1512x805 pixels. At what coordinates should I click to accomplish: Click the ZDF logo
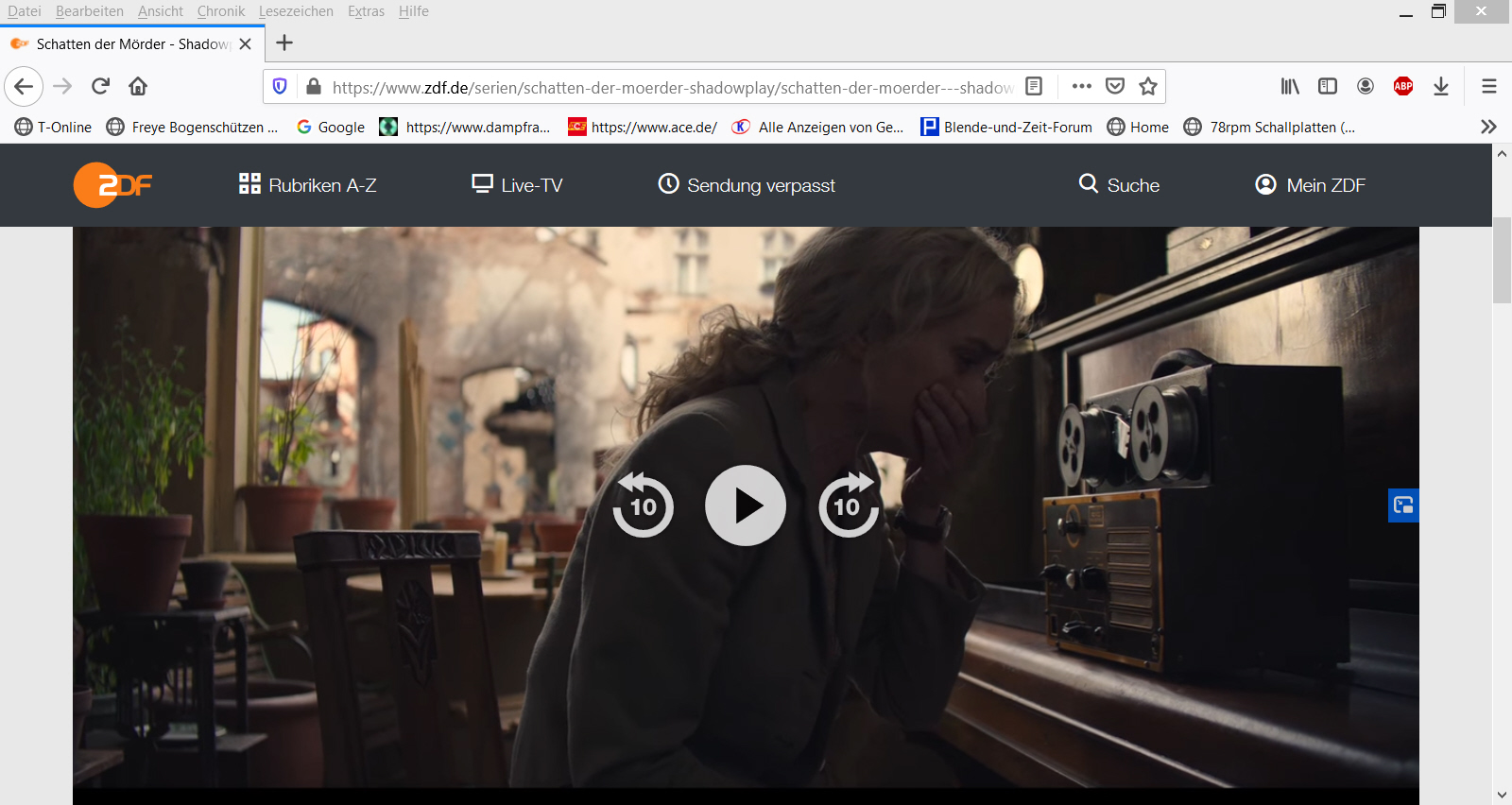pos(112,185)
